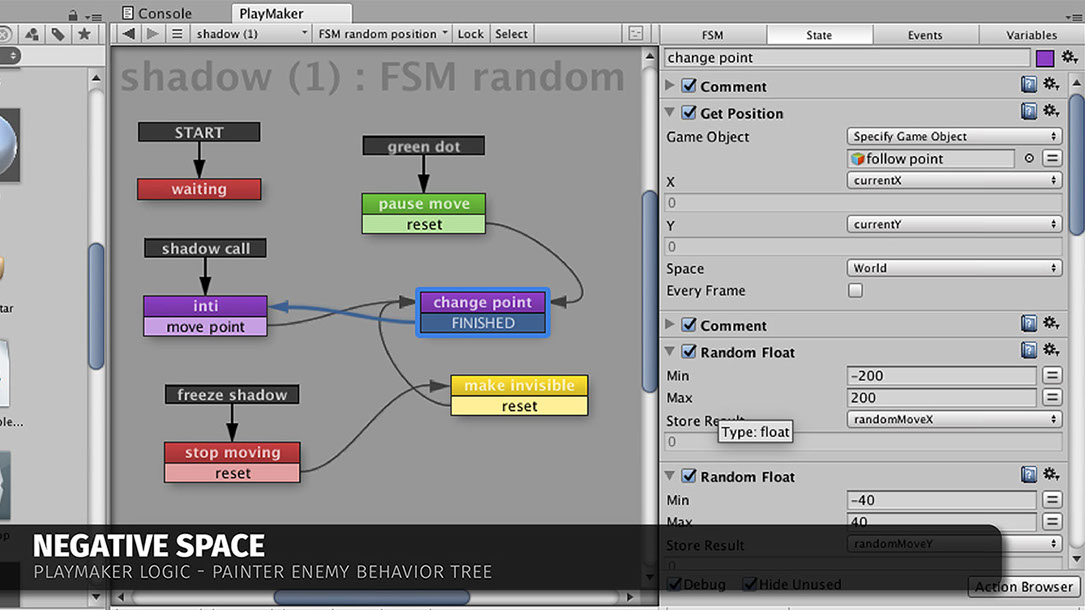Open the PlayMaker toolbar list menu icon
Viewport: 1085px width, 611px height.
click(x=177, y=34)
